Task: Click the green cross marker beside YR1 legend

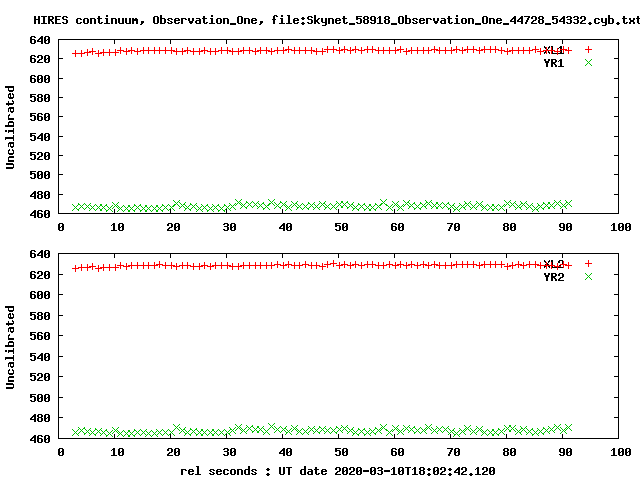Action: [x=588, y=62]
